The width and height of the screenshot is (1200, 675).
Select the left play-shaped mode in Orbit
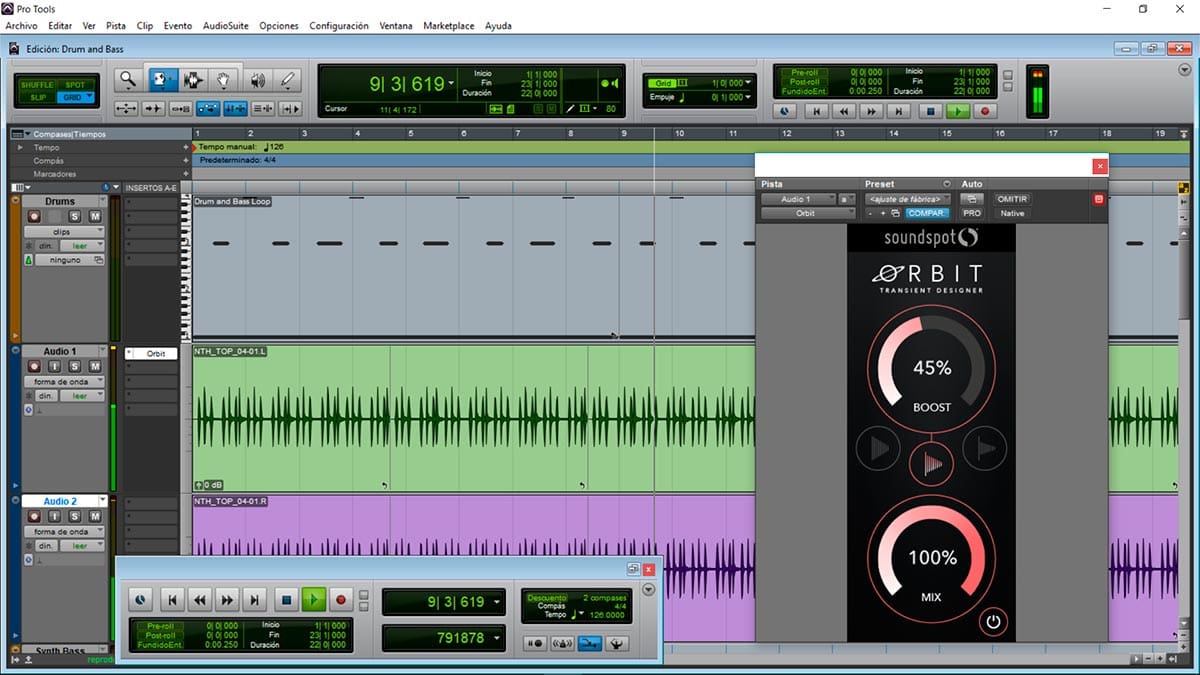pos(878,449)
